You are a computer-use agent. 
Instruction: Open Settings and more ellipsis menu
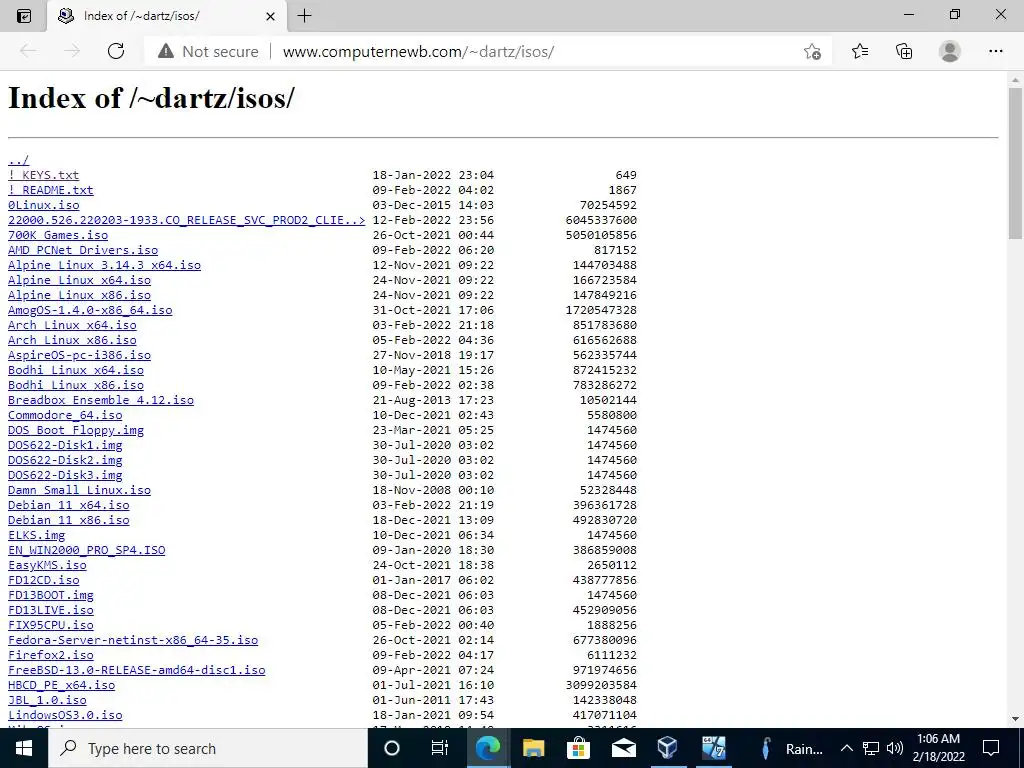995,51
